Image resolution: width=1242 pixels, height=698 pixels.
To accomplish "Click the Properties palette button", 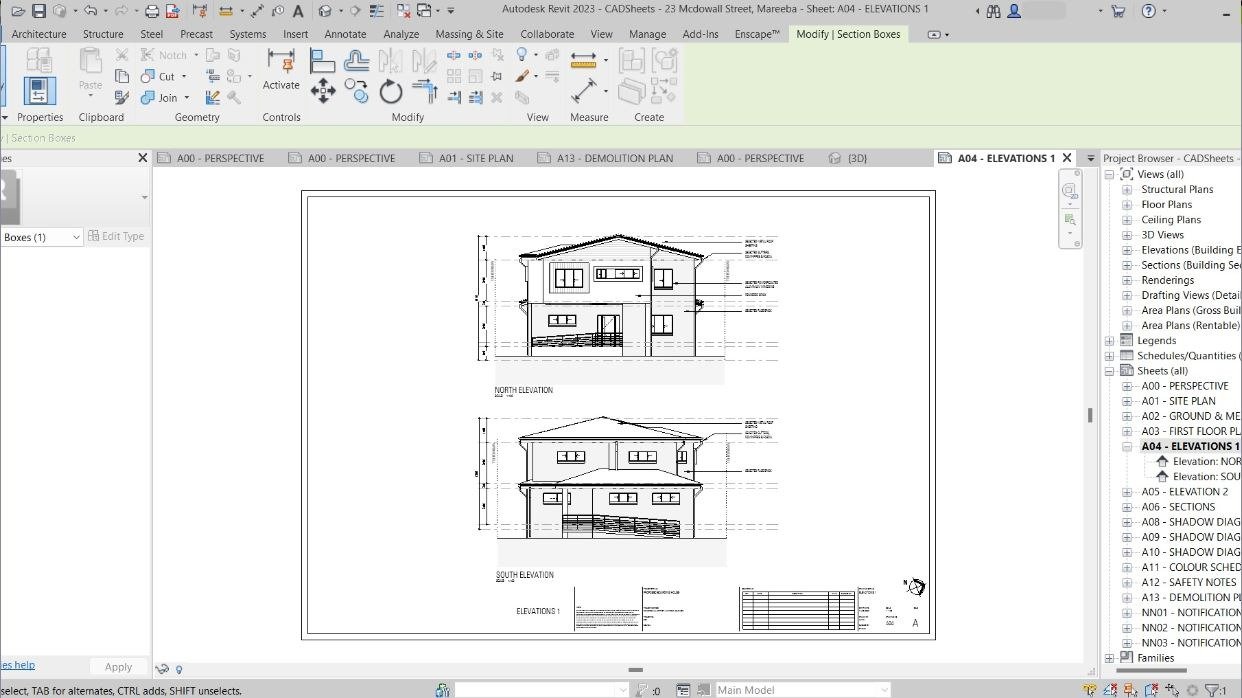I will (x=40, y=91).
